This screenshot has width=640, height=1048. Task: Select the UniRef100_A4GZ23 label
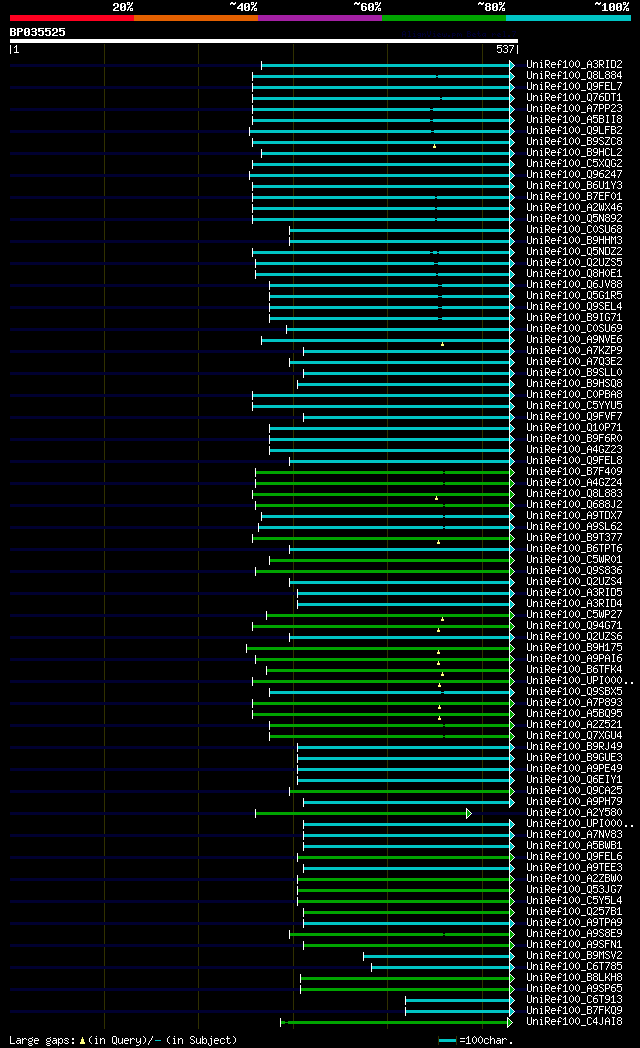point(574,450)
